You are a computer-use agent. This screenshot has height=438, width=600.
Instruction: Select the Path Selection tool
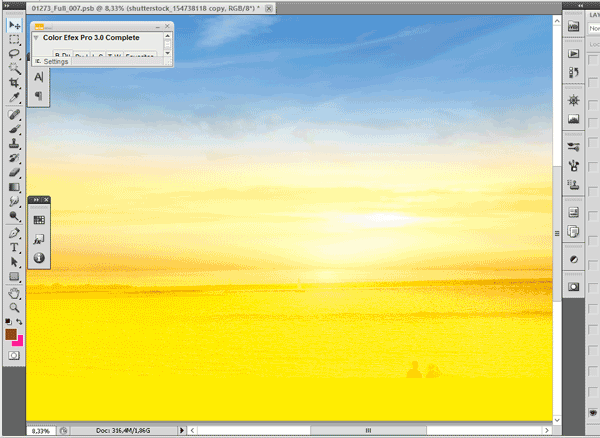tap(14, 262)
